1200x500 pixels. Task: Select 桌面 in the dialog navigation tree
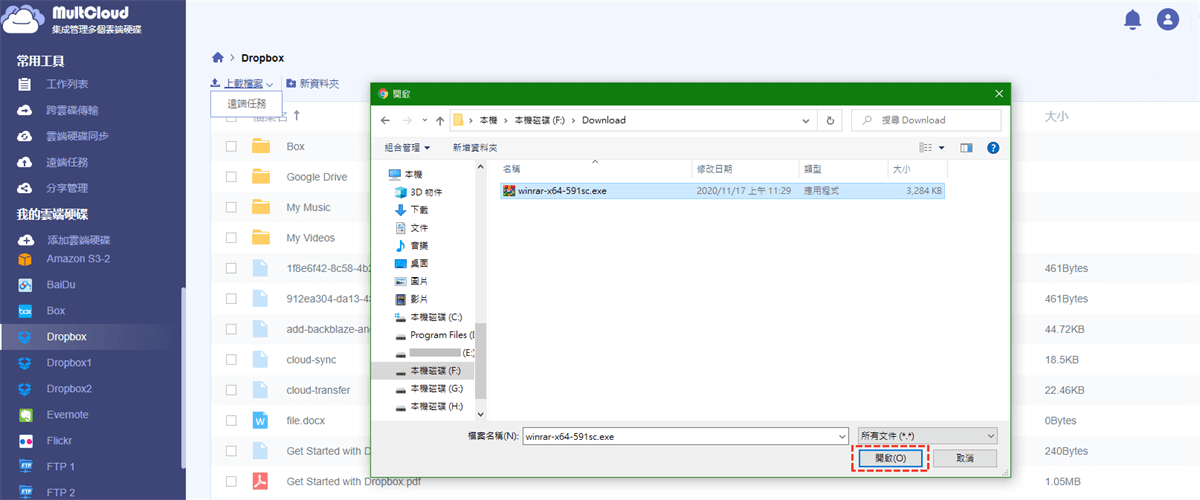tap(419, 264)
